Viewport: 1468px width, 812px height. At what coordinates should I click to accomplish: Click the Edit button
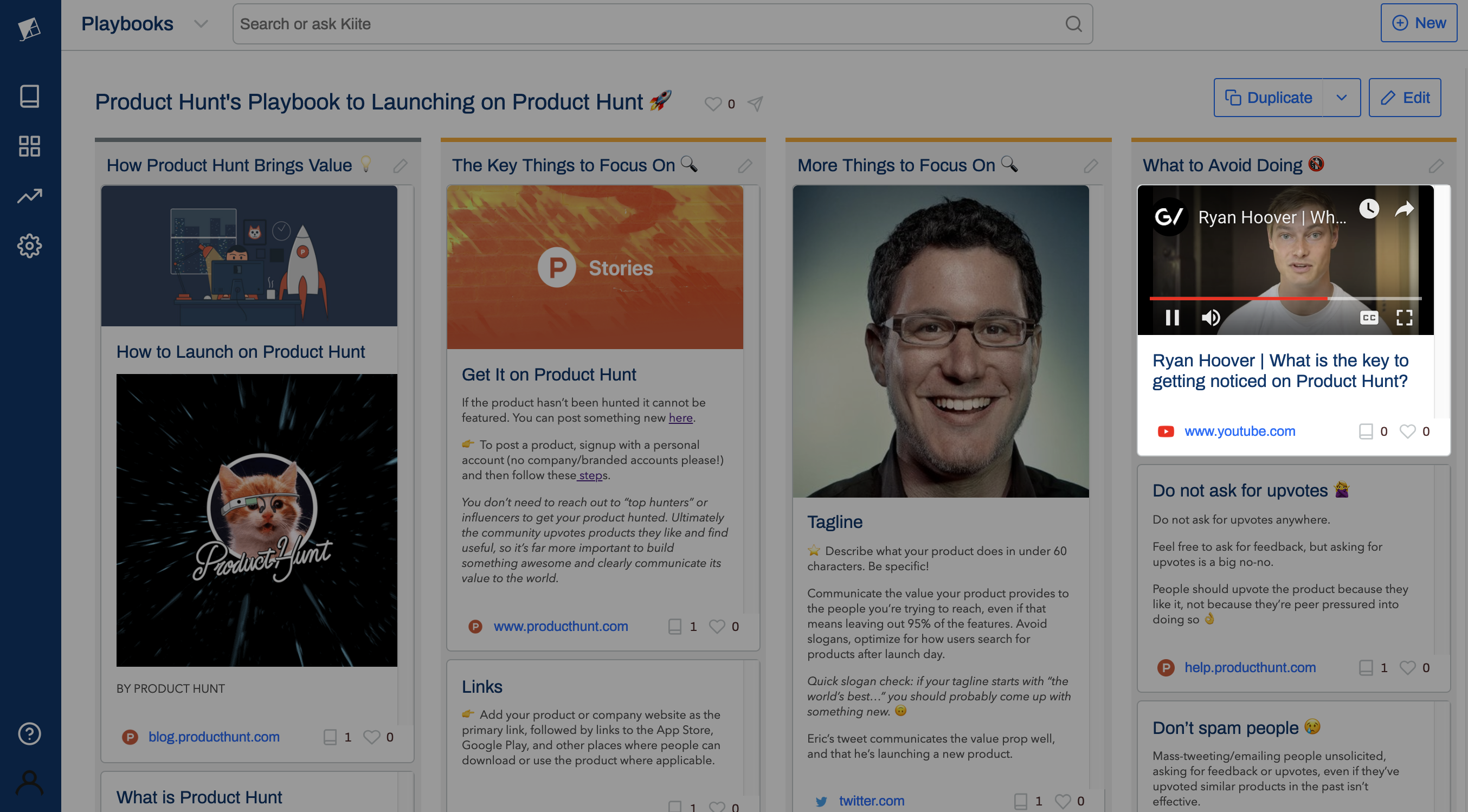[x=1405, y=98]
